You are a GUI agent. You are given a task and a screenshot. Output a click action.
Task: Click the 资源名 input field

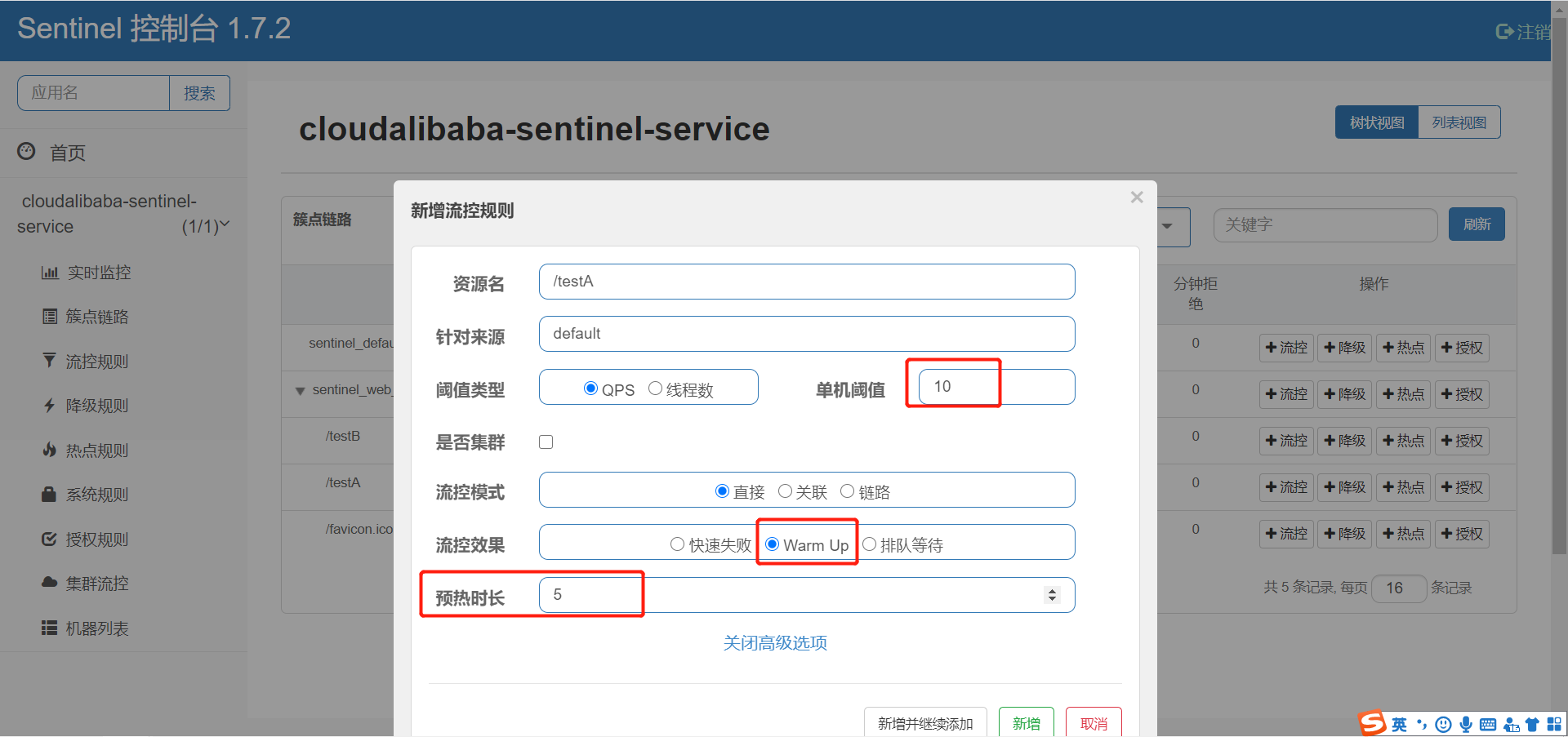[807, 282]
